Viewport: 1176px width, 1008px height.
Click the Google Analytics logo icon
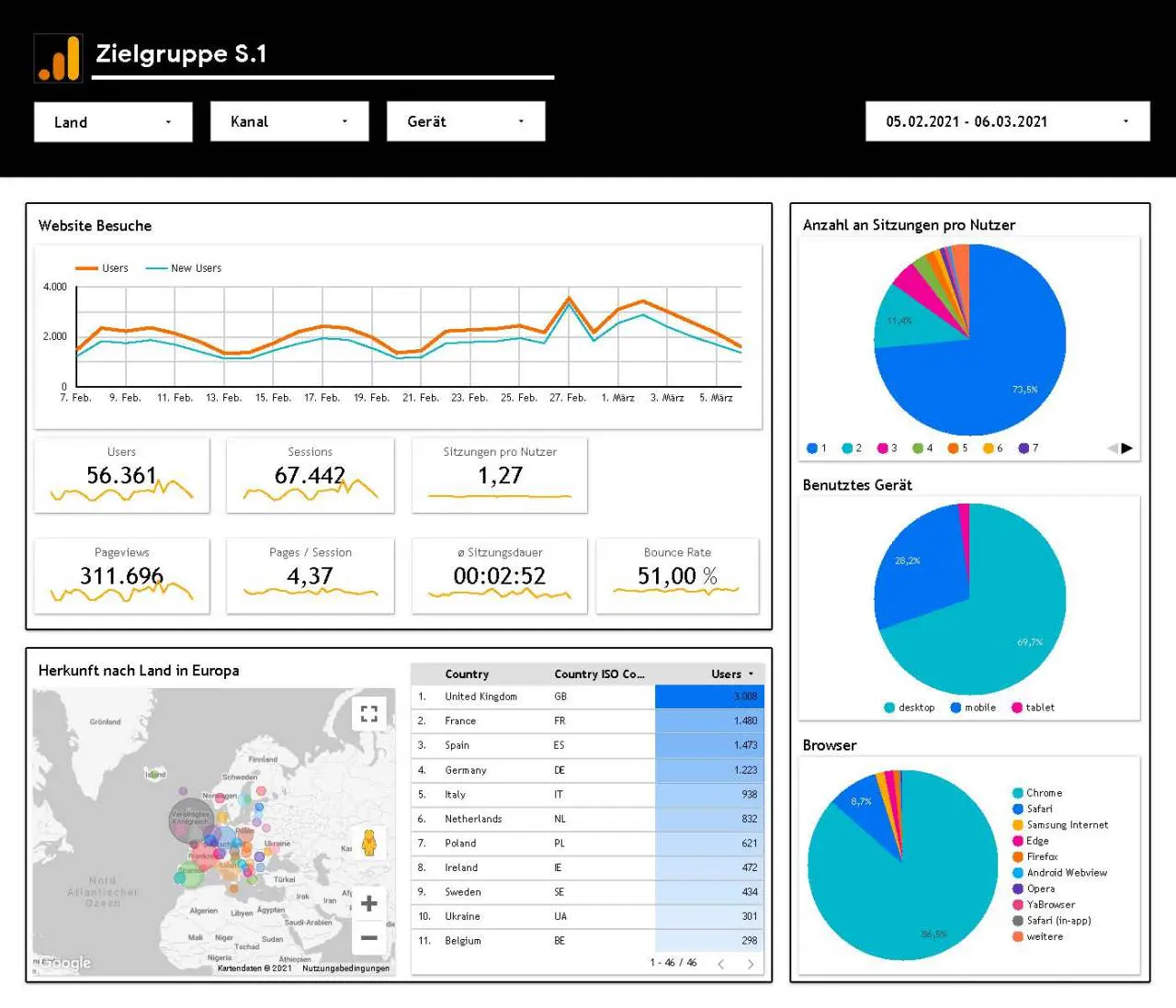click(x=59, y=58)
